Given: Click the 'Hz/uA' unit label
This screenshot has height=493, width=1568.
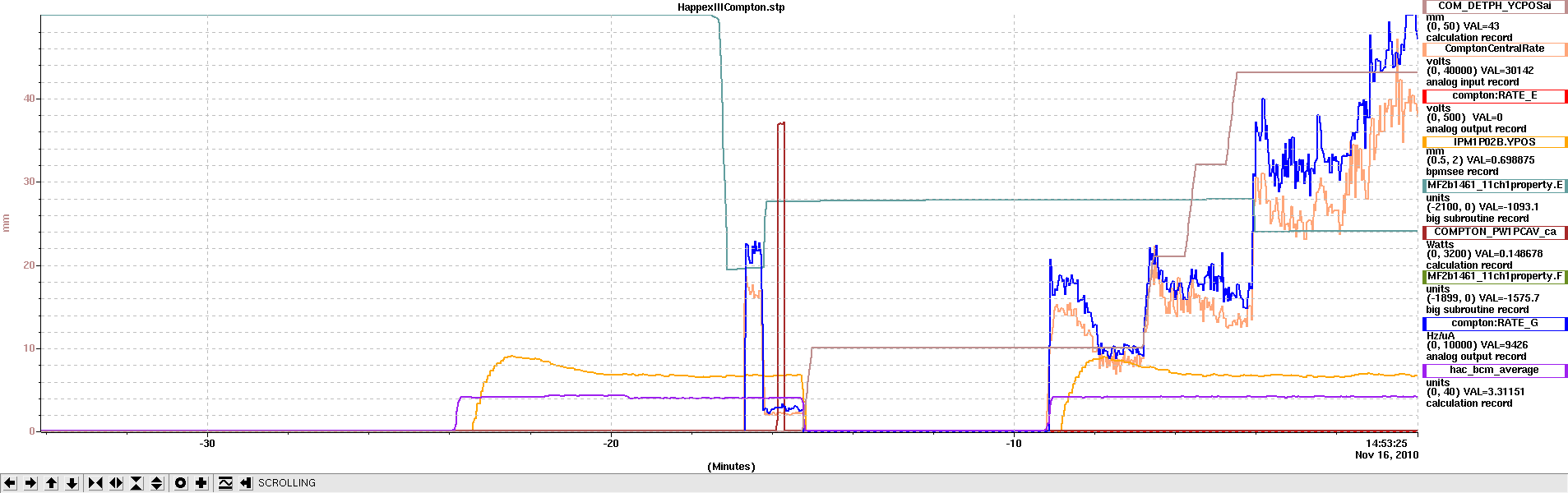Looking at the screenshot, I should pos(1441,336).
